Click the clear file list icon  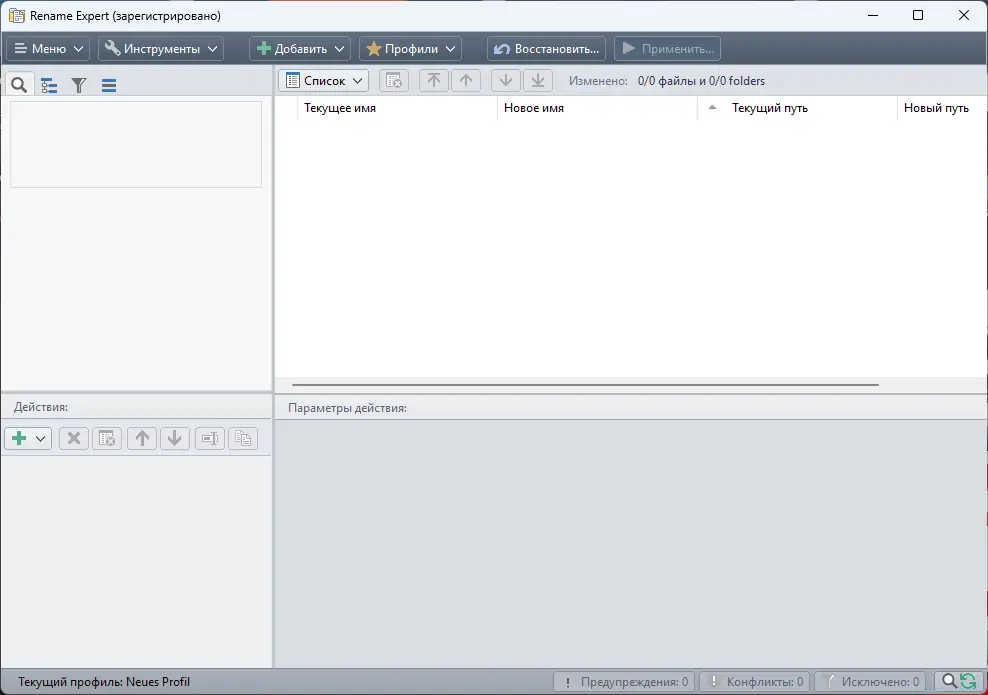(394, 81)
